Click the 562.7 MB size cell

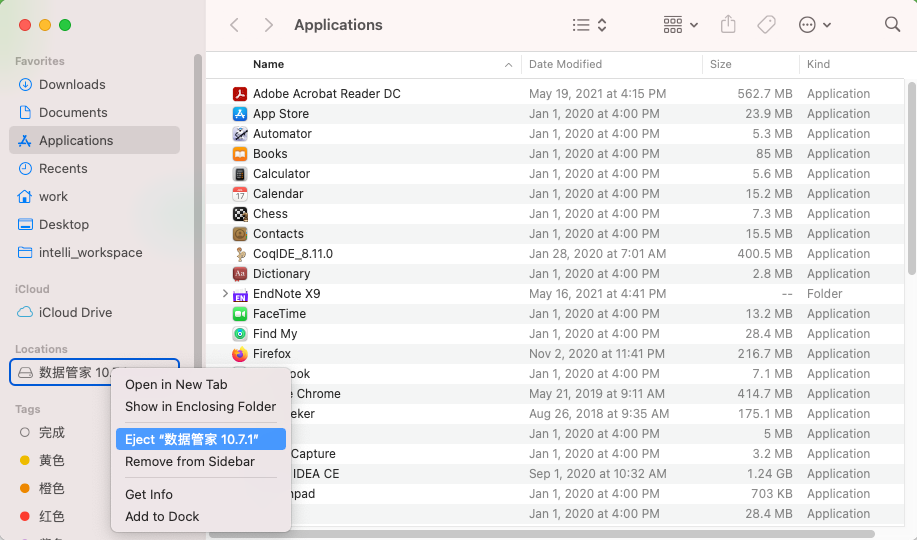click(x=765, y=94)
